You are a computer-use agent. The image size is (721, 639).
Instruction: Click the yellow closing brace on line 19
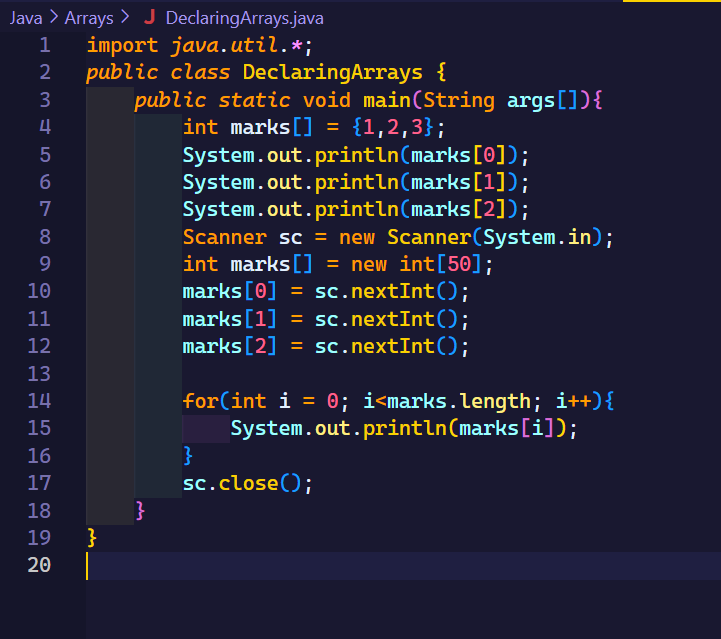92,538
